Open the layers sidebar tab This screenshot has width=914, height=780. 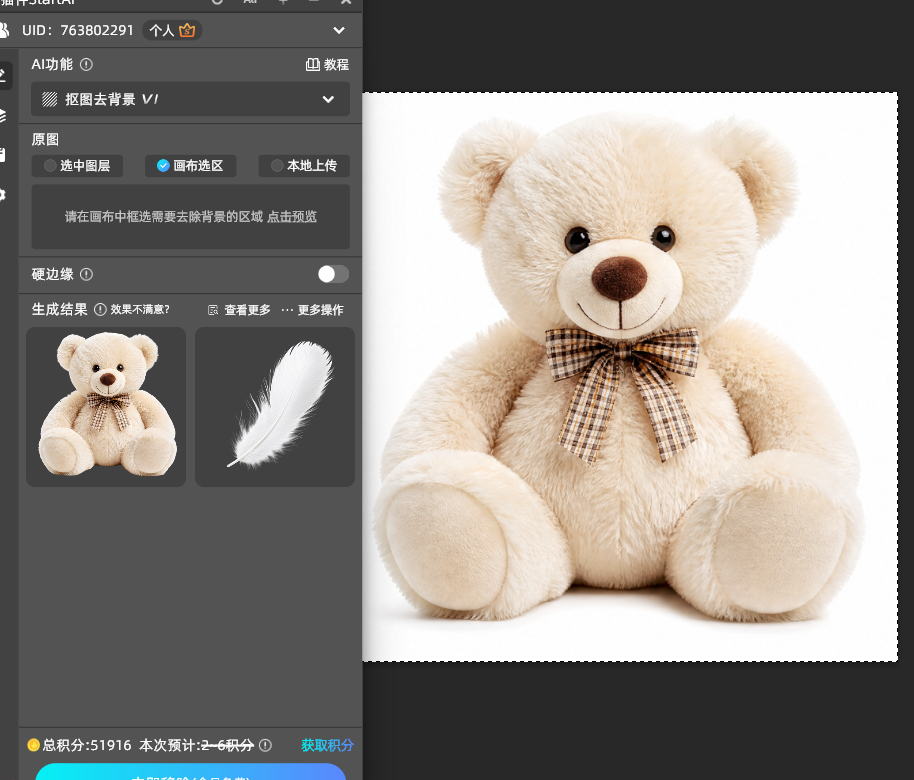point(3,115)
